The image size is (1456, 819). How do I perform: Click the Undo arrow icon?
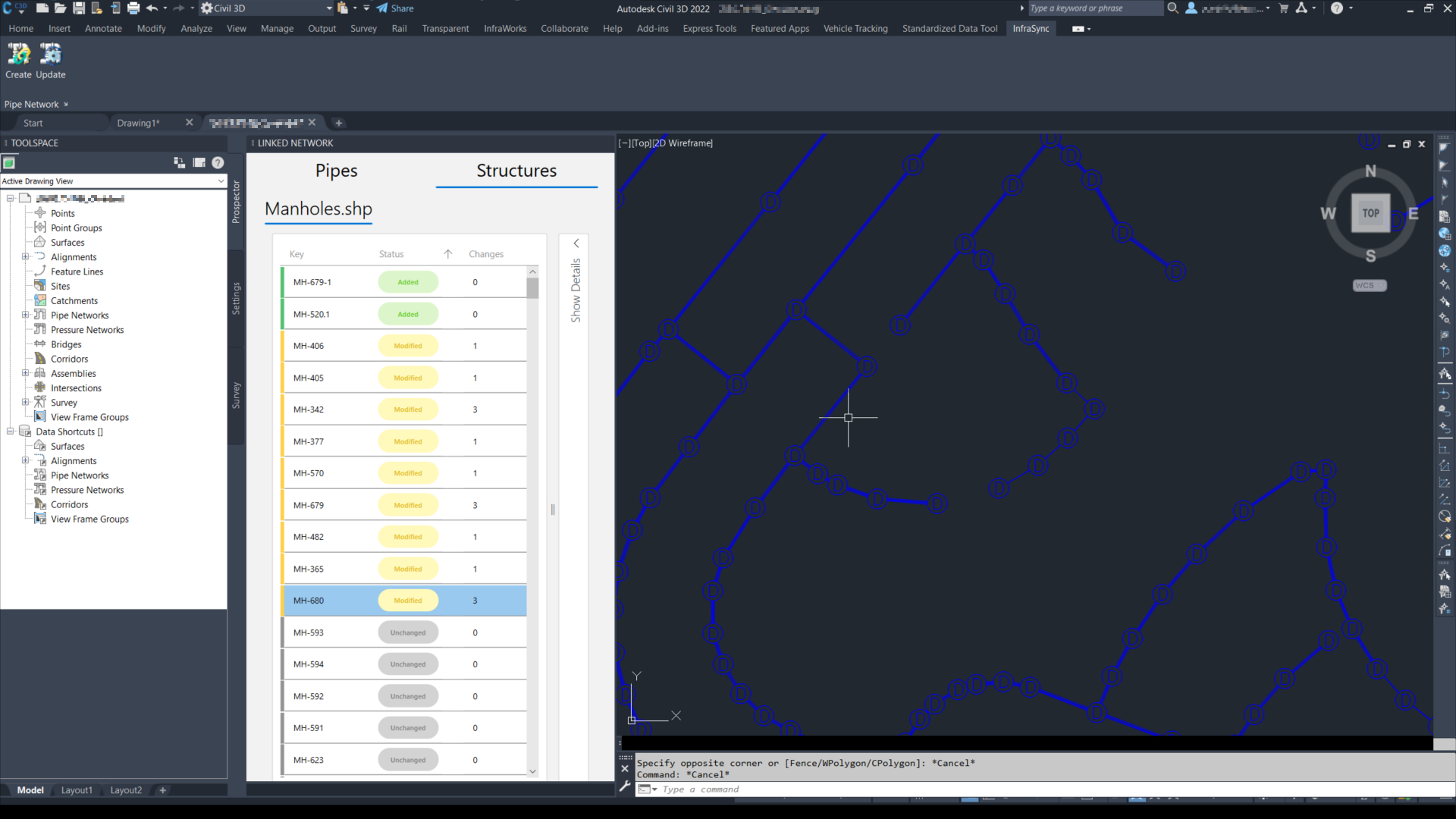[x=152, y=8]
